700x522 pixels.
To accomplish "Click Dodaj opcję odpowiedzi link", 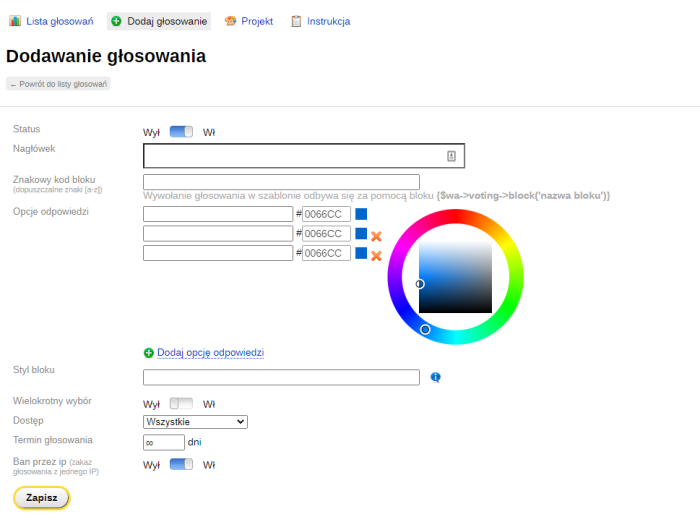I will pos(210,353).
